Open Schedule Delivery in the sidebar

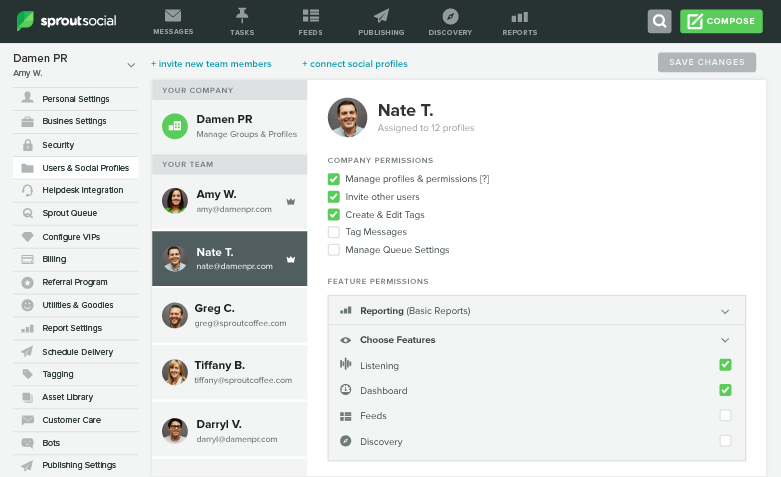(76, 352)
